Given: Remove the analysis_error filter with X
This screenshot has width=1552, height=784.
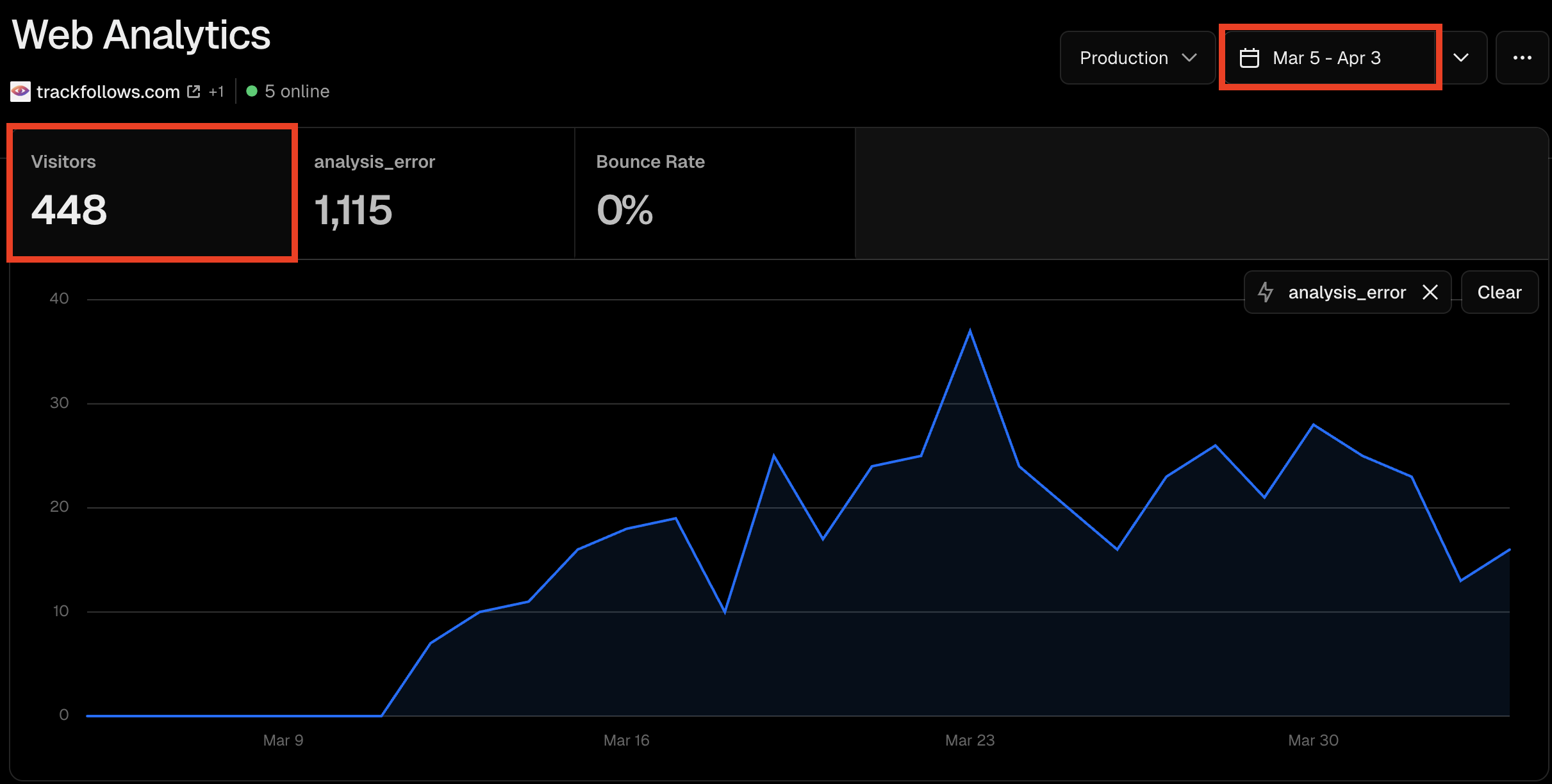Looking at the screenshot, I should (1430, 292).
